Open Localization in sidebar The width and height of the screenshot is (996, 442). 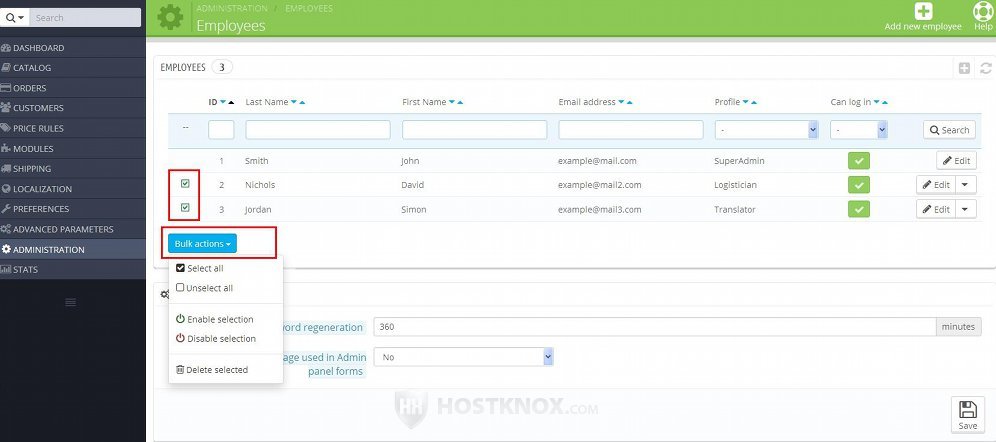pyautogui.click(x=73, y=189)
